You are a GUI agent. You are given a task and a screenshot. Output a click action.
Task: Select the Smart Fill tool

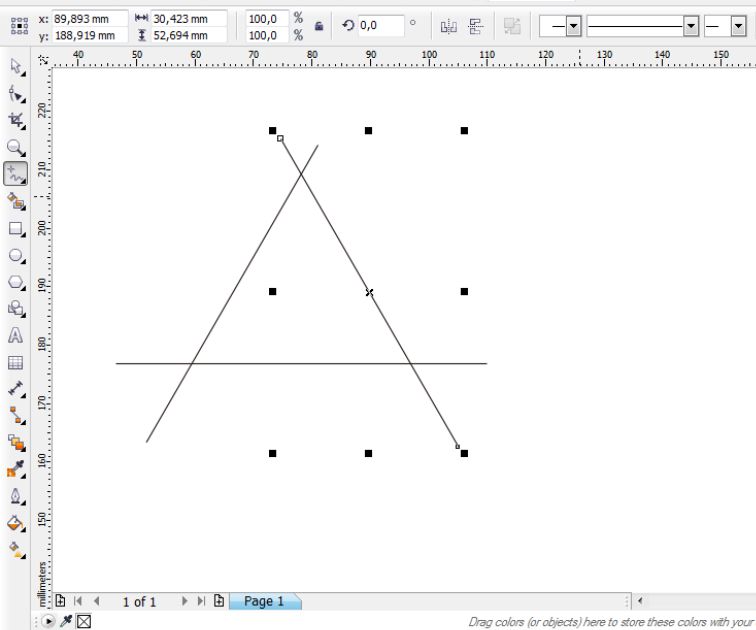(x=16, y=201)
